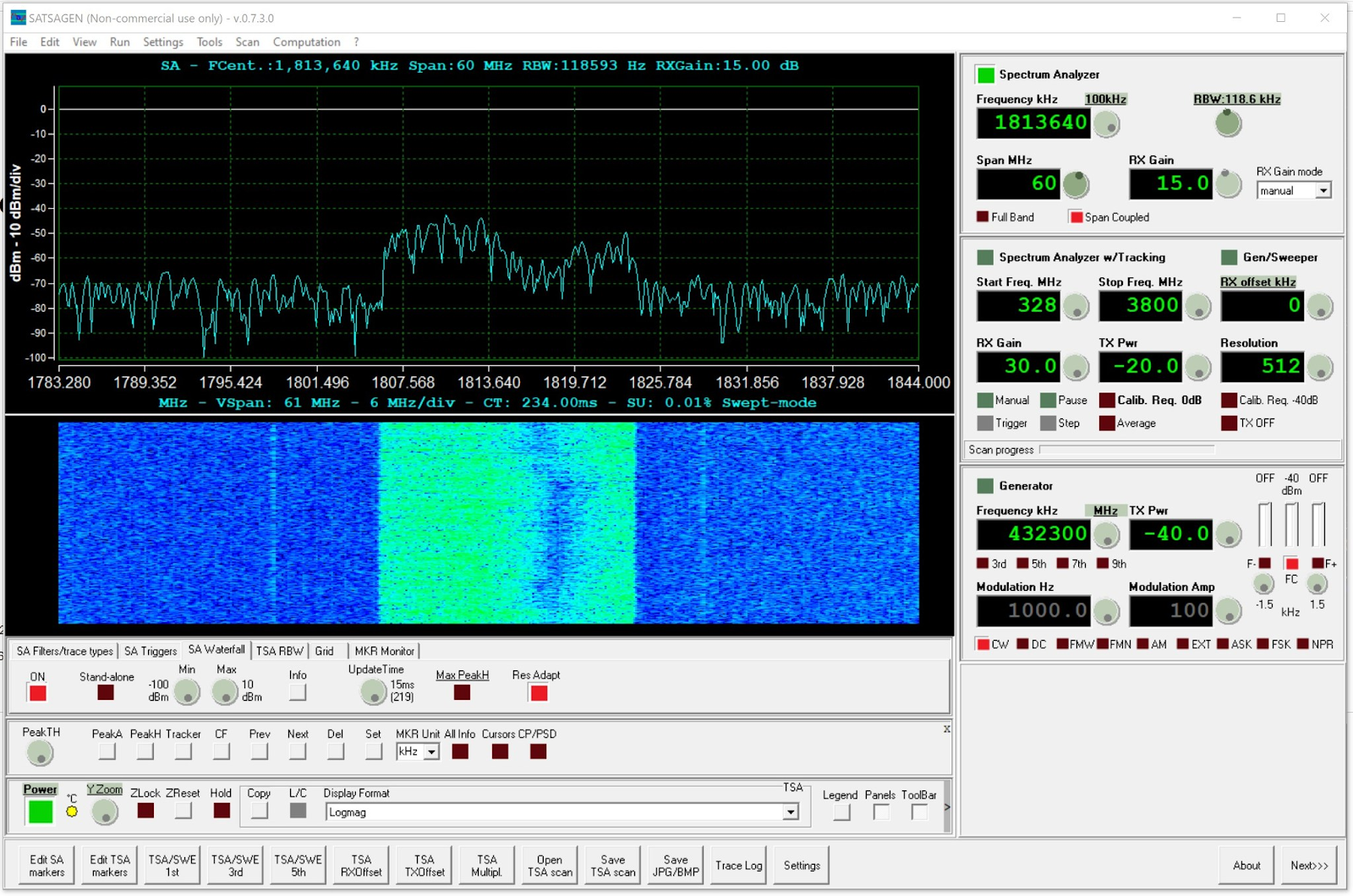Toggle TX OFF in tracking analyzer
Screen dimensions: 1353x896
tap(1229, 423)
